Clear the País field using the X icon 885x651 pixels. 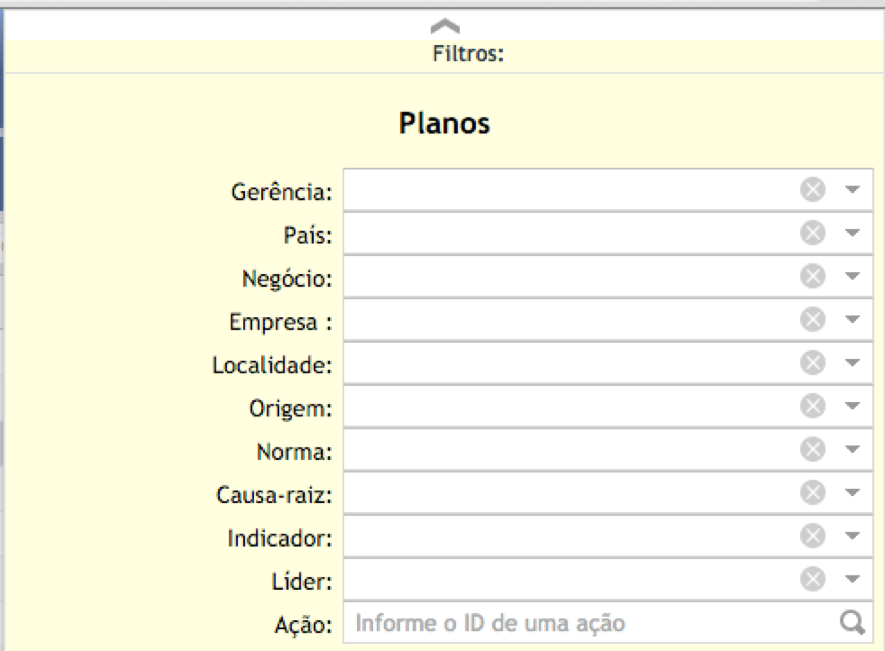click(x=813, y=232)
